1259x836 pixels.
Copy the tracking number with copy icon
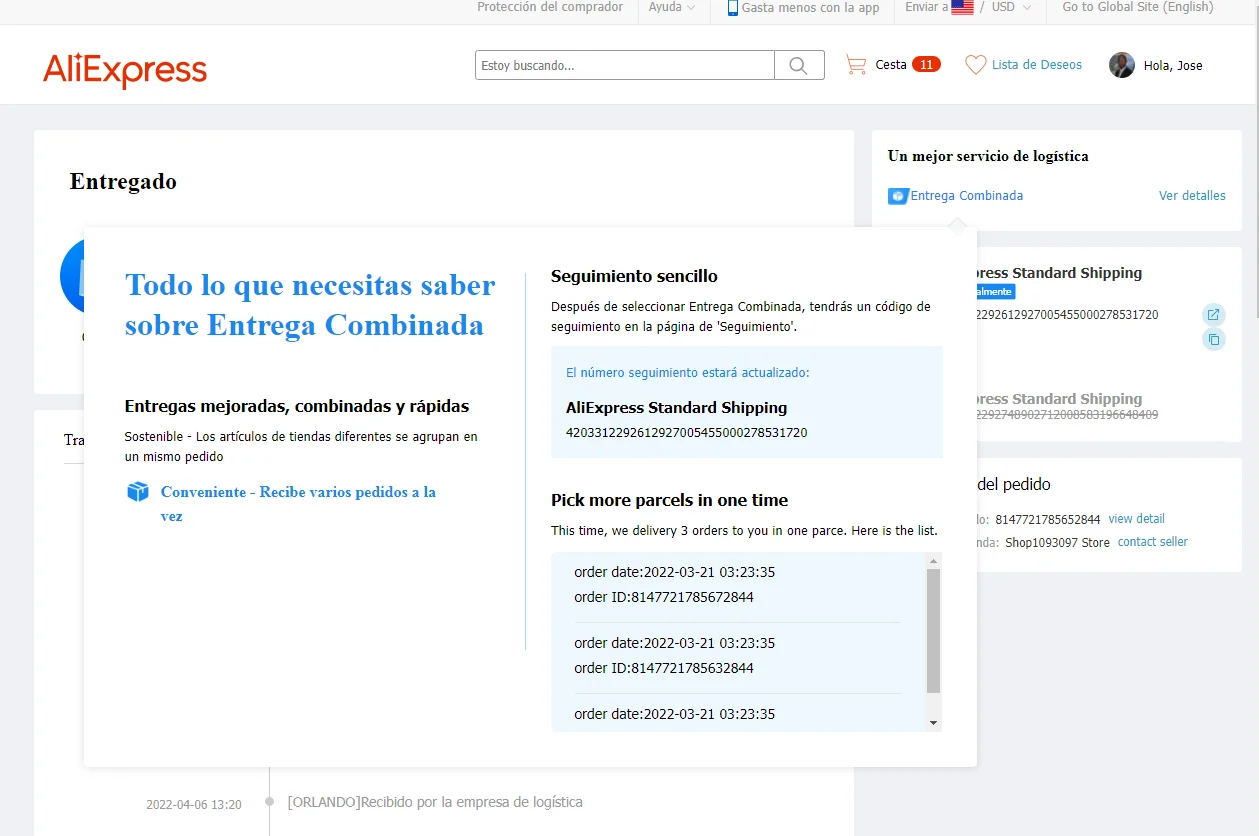click(1213, 340)
